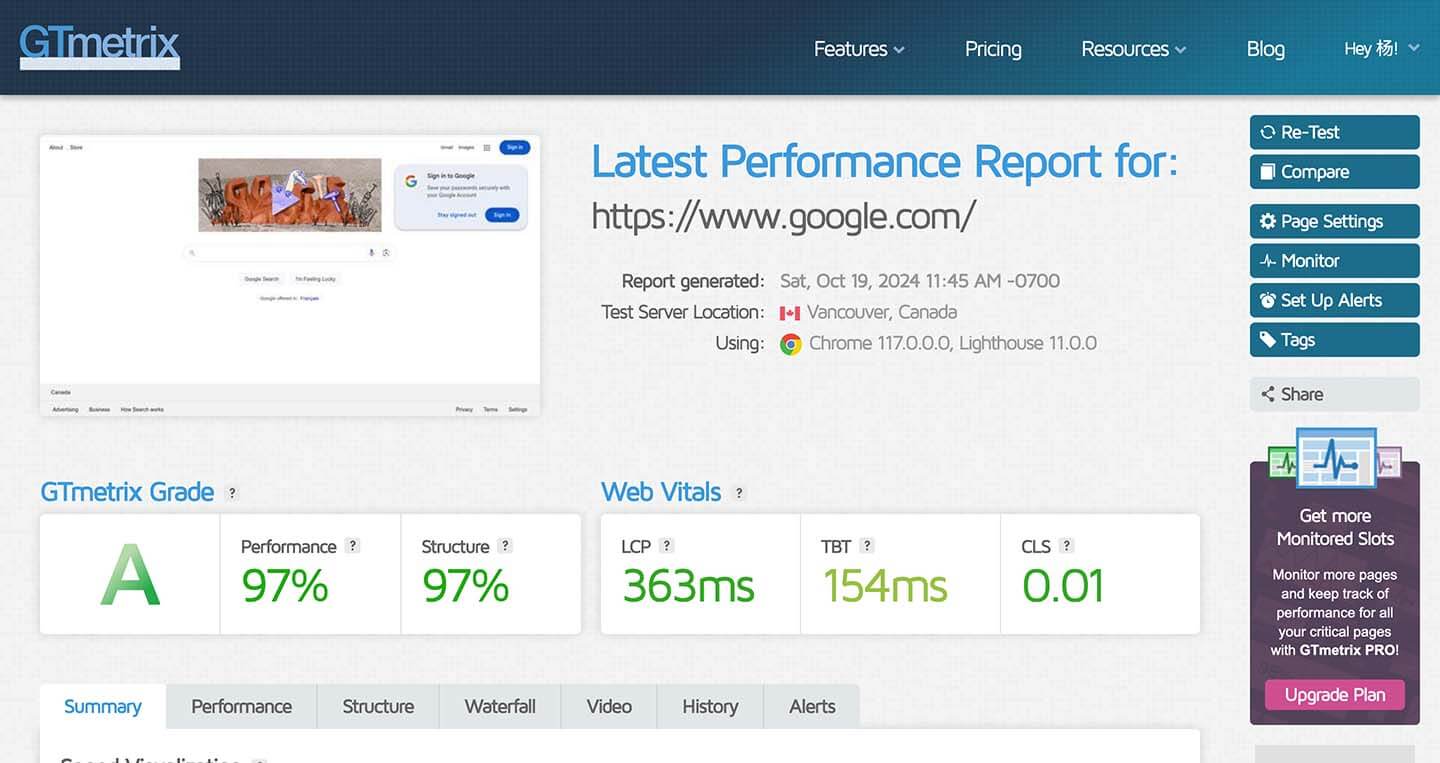This screenshot has width=1440, height=763.
Task: Switch to the Summary tab
Action: [x=103, y=707]
